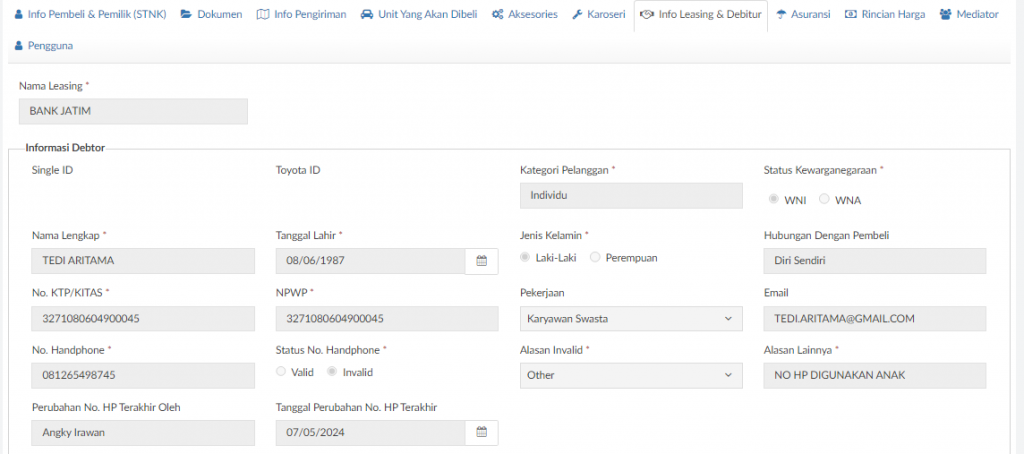
Task: Expand the Pekerjaan dropdown
Action: pyautogui.click(x=631, y=319)
